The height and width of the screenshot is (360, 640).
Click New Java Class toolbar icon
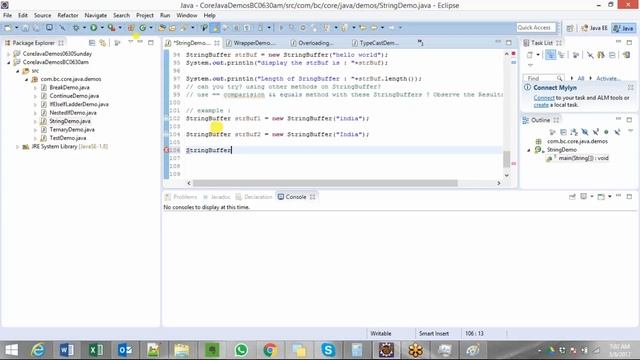[x=142, y=28]
